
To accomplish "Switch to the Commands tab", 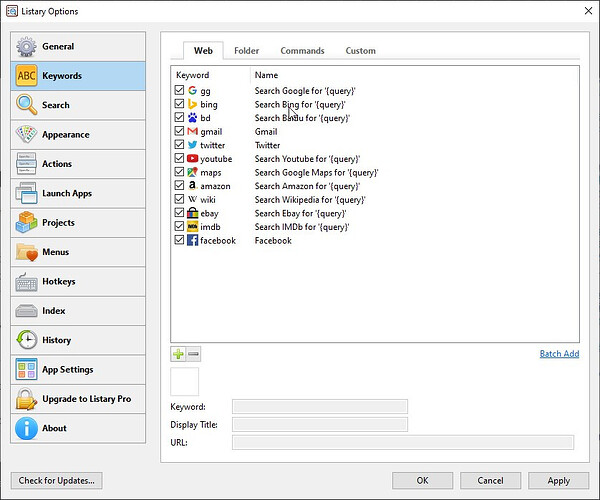I will 302,51.
